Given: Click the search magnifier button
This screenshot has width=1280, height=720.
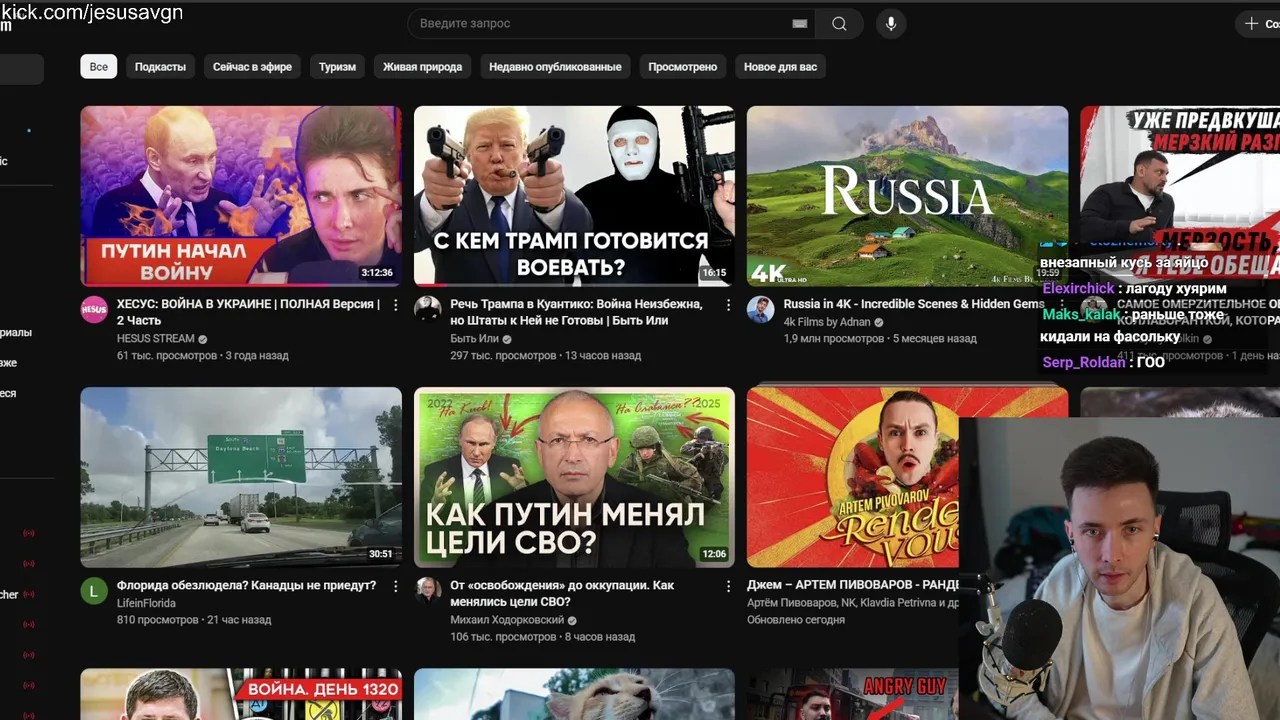Looking at the screenshot, I should [x=839, y=24].
